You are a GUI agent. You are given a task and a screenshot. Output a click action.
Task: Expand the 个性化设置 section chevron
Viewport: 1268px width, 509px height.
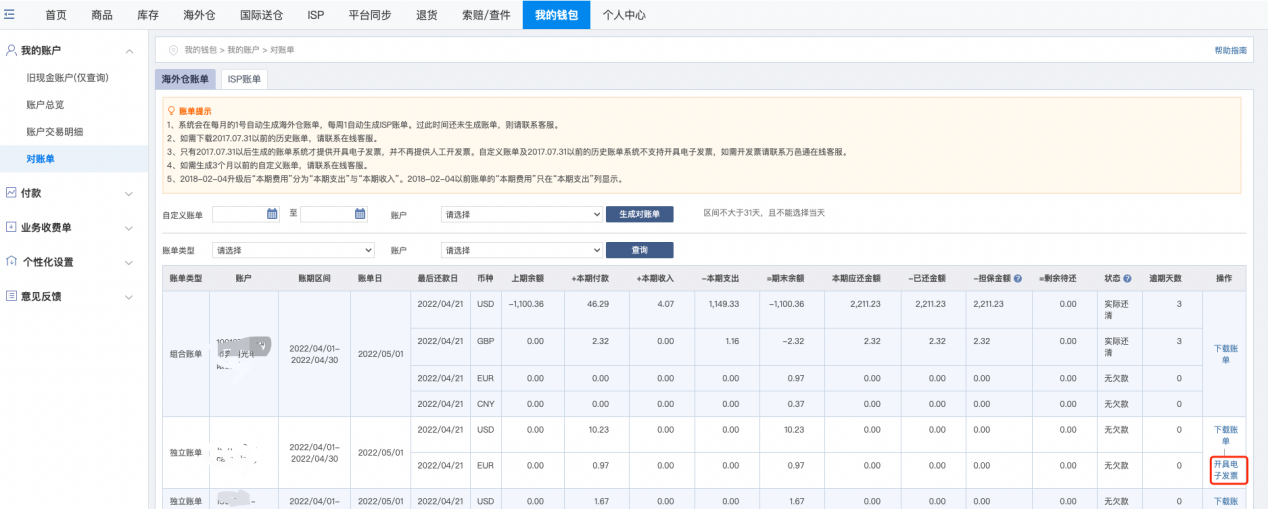tap(129, 263)
